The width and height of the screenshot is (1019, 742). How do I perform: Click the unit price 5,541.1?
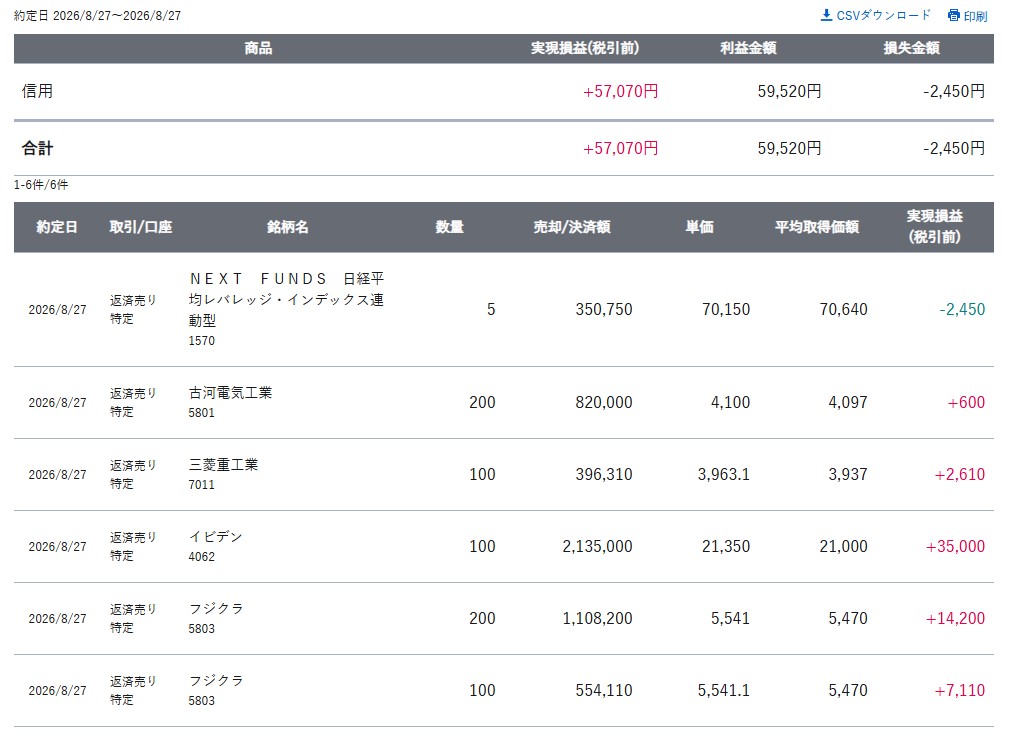[724, 691]
